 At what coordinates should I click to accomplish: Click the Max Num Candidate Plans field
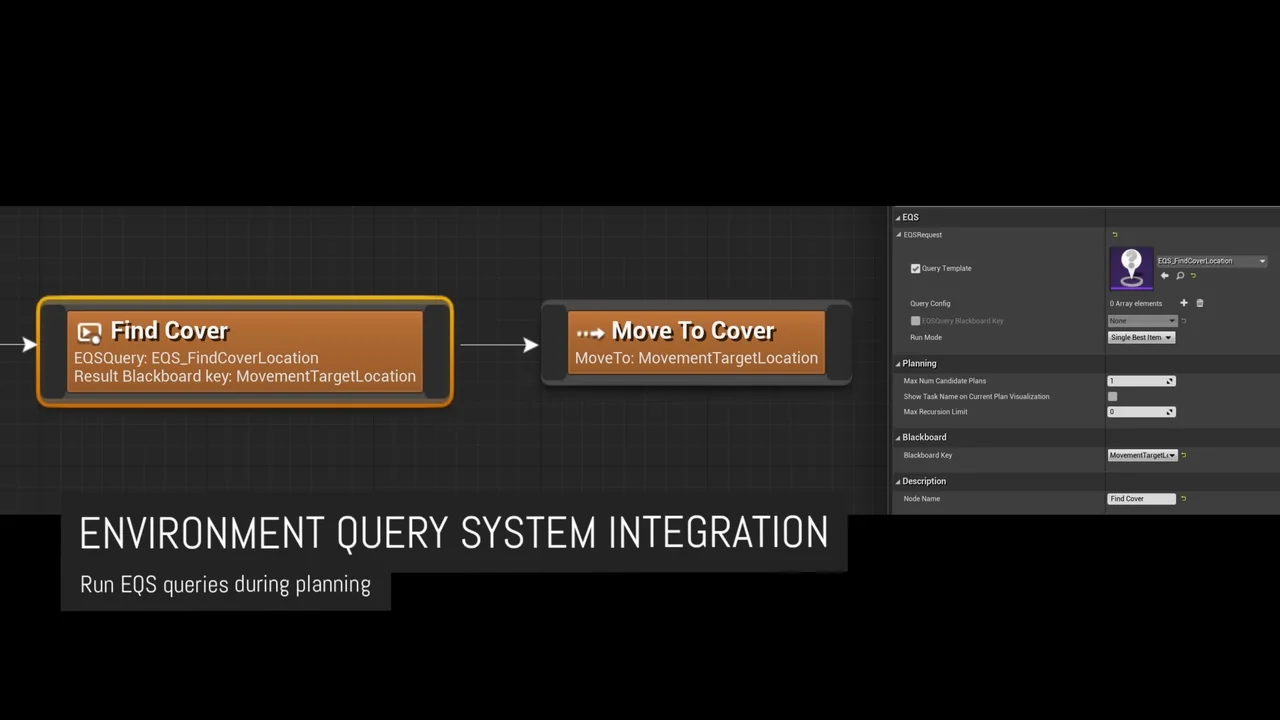pyautogui.click(x=1136, y=381)
